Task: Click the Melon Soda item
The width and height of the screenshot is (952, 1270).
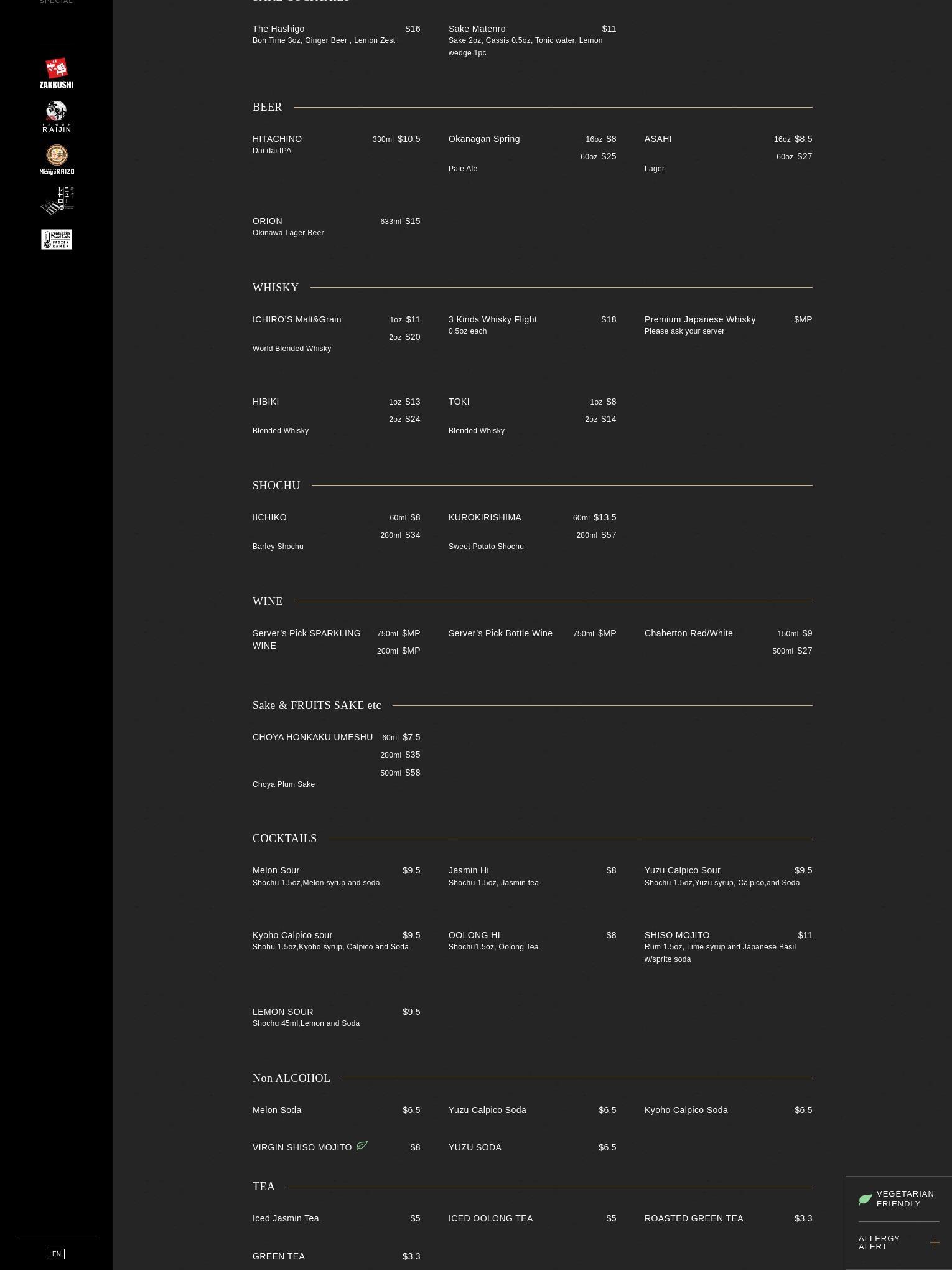Action: tap(277, 1110)
